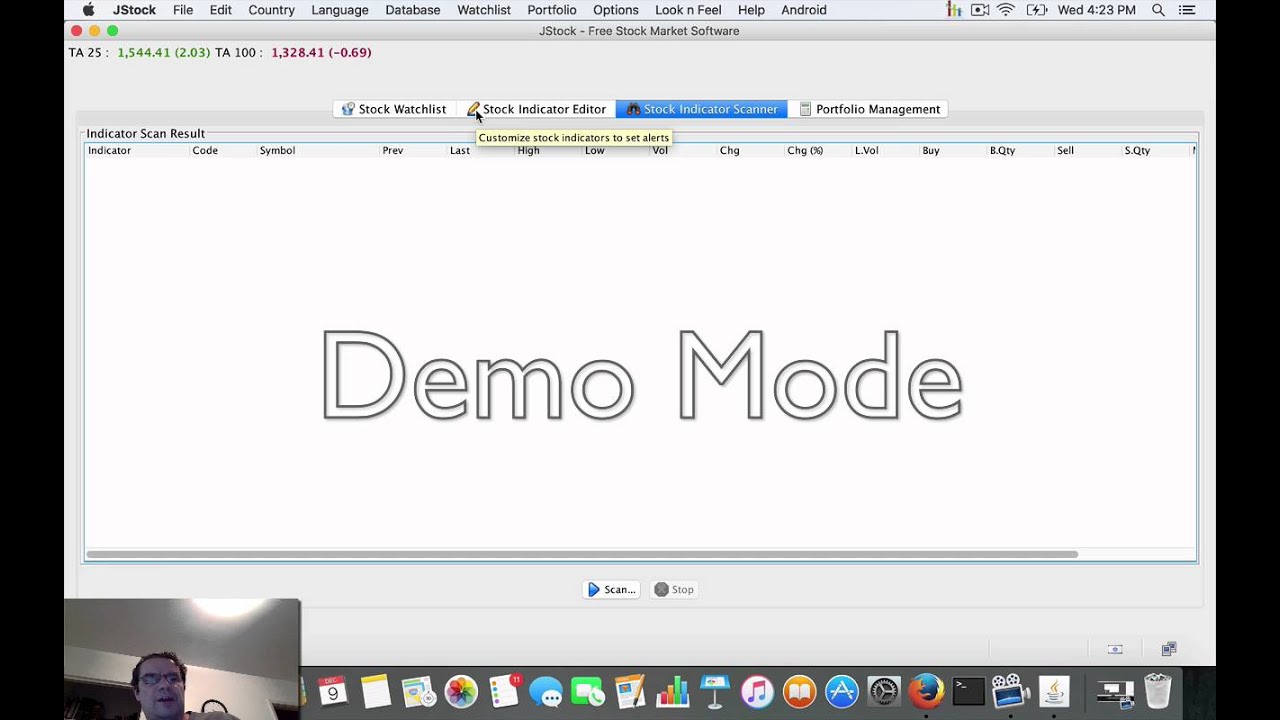Open the battery status menu
This screenshot has width=1280, height=720.
[1037, 10]
